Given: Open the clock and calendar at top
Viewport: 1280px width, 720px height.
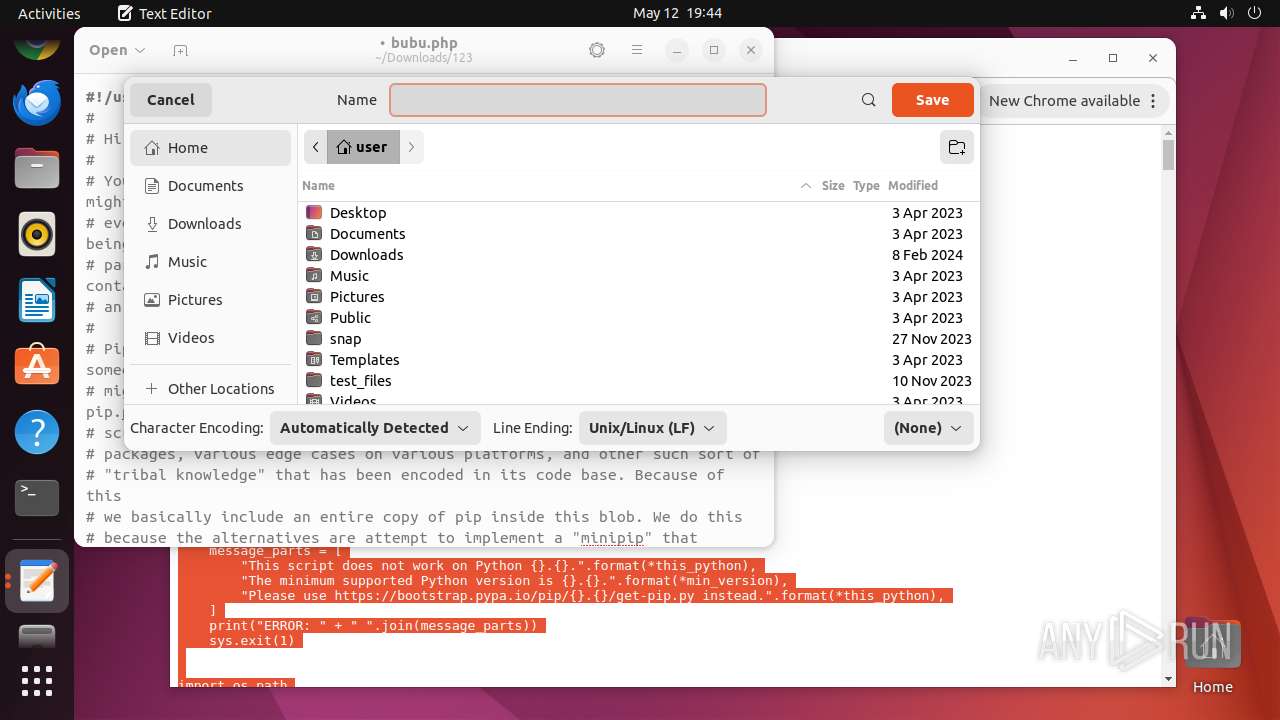Looking at the screenshot, I should point(677,13).
